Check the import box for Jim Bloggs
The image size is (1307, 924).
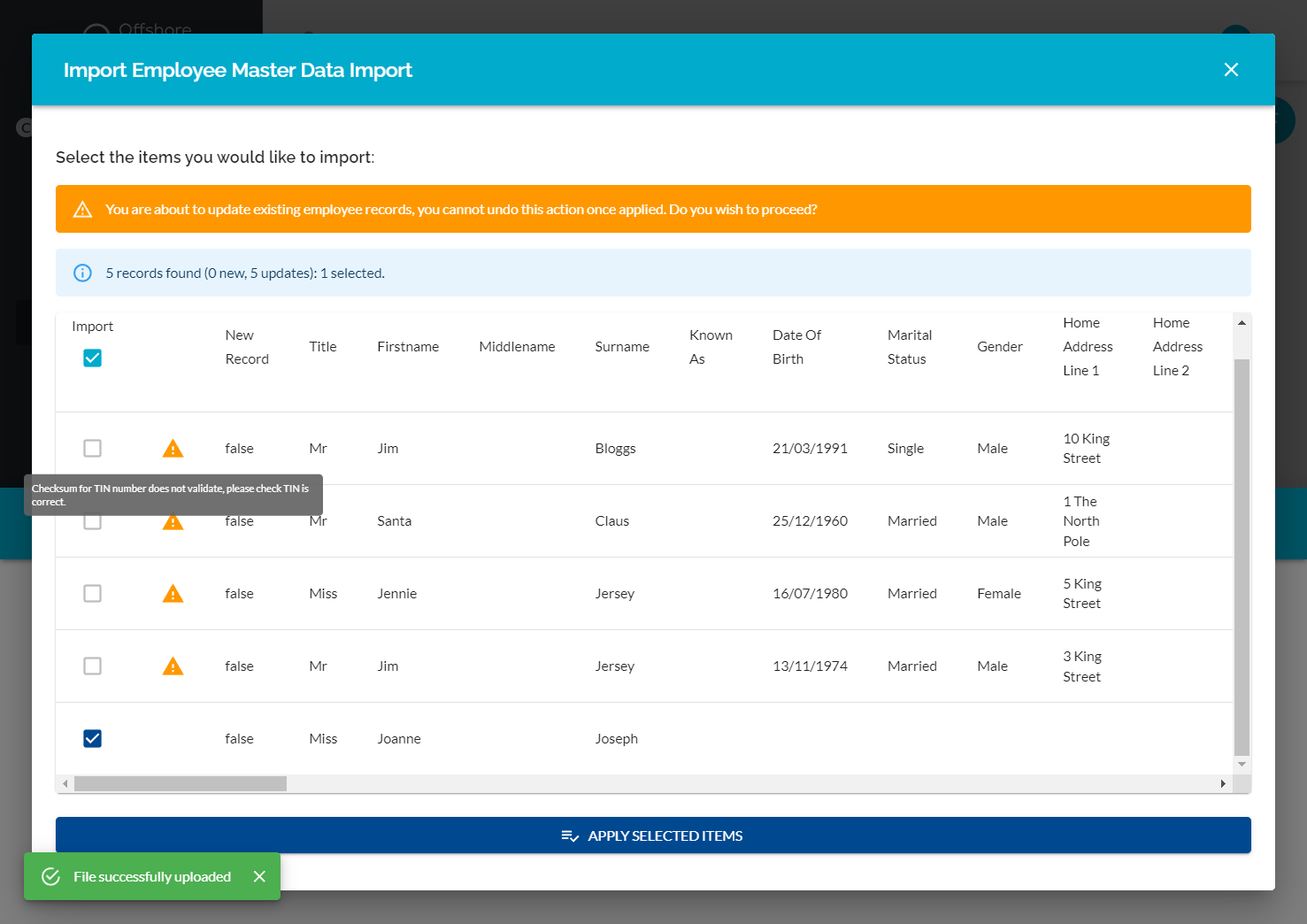pyautogui.click(x=92, y=448)
